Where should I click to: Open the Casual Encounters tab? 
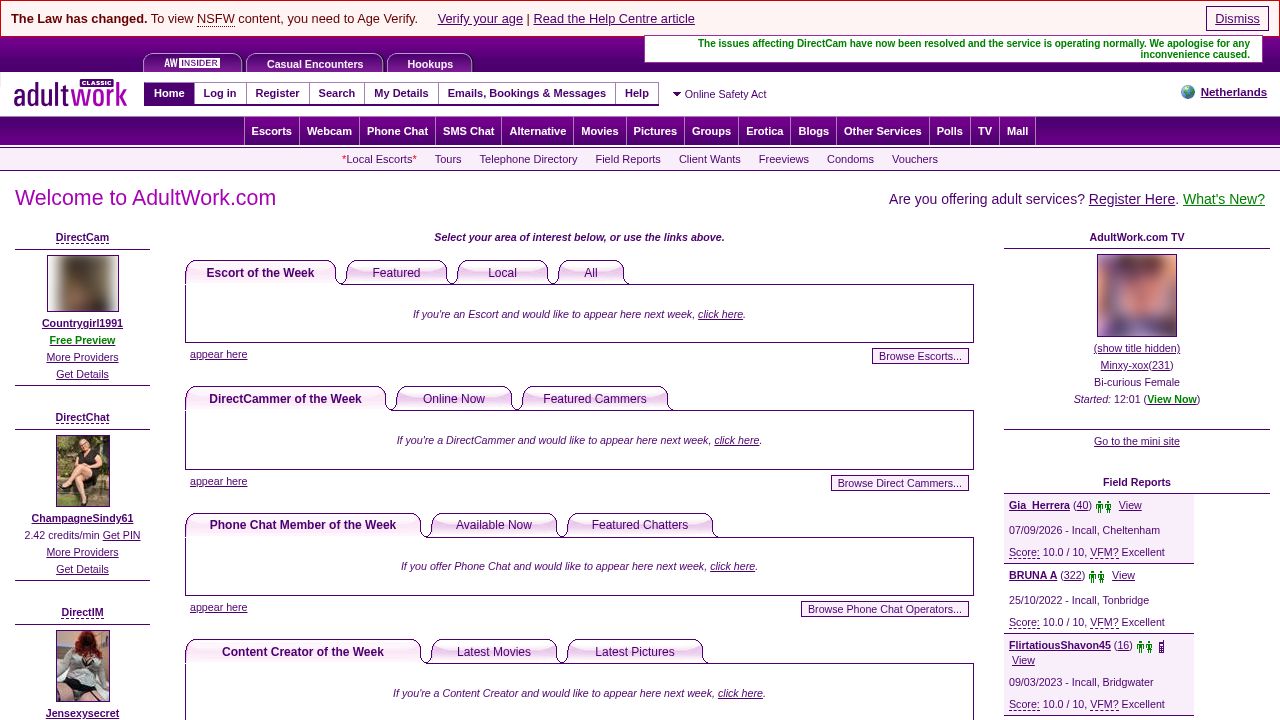(315, 63)
